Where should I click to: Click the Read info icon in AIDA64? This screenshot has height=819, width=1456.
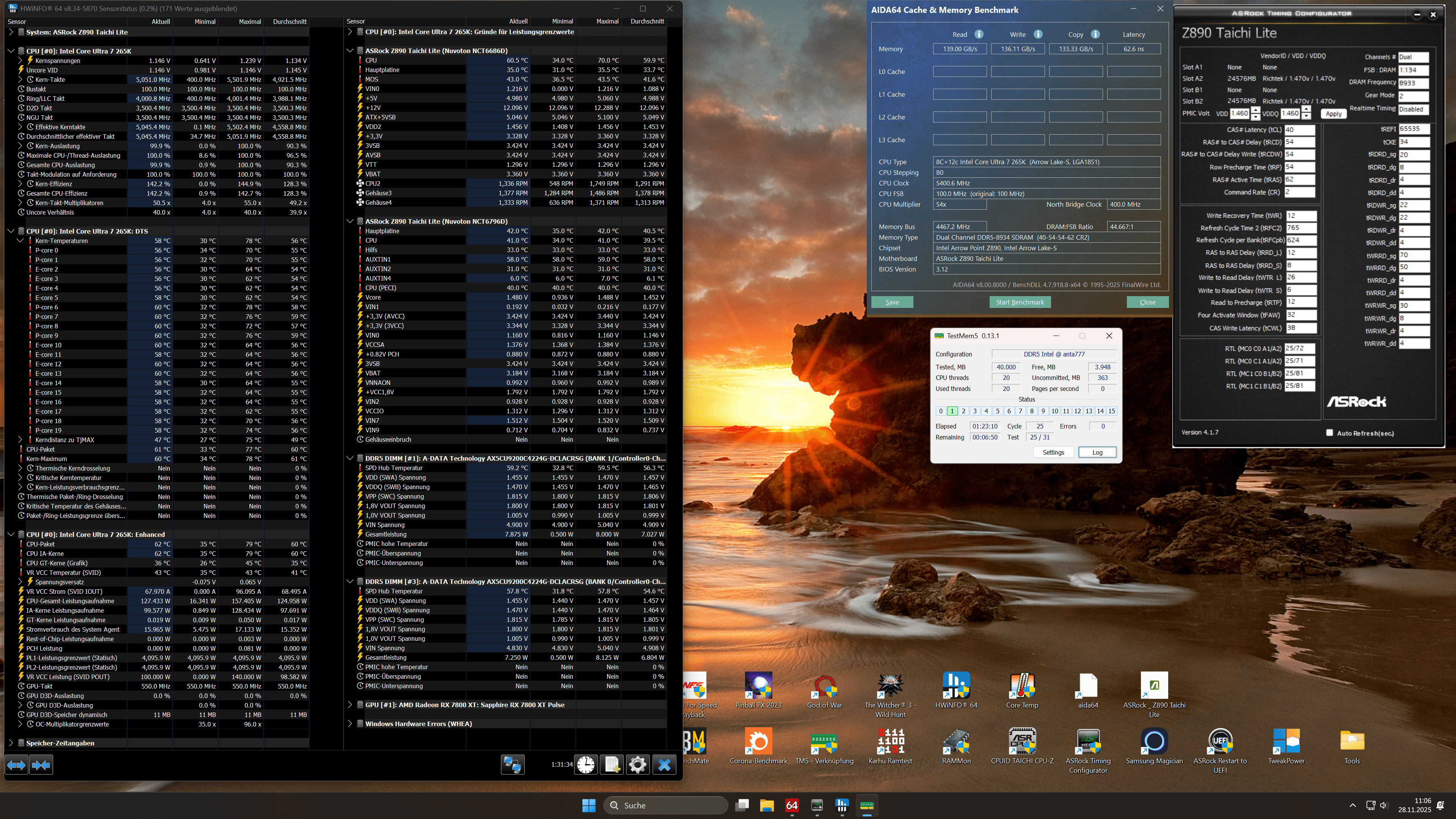coord(979,35)
